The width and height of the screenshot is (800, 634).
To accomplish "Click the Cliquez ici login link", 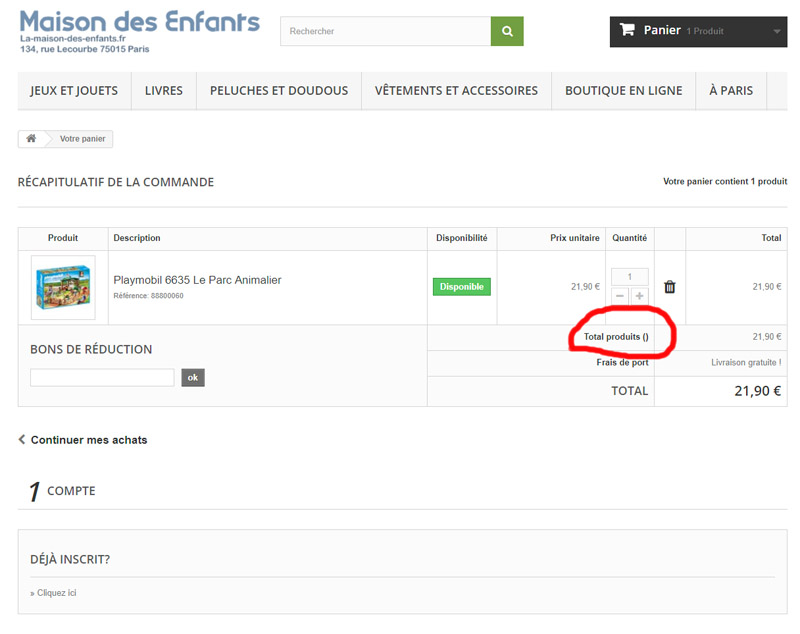I will [57, 593].
